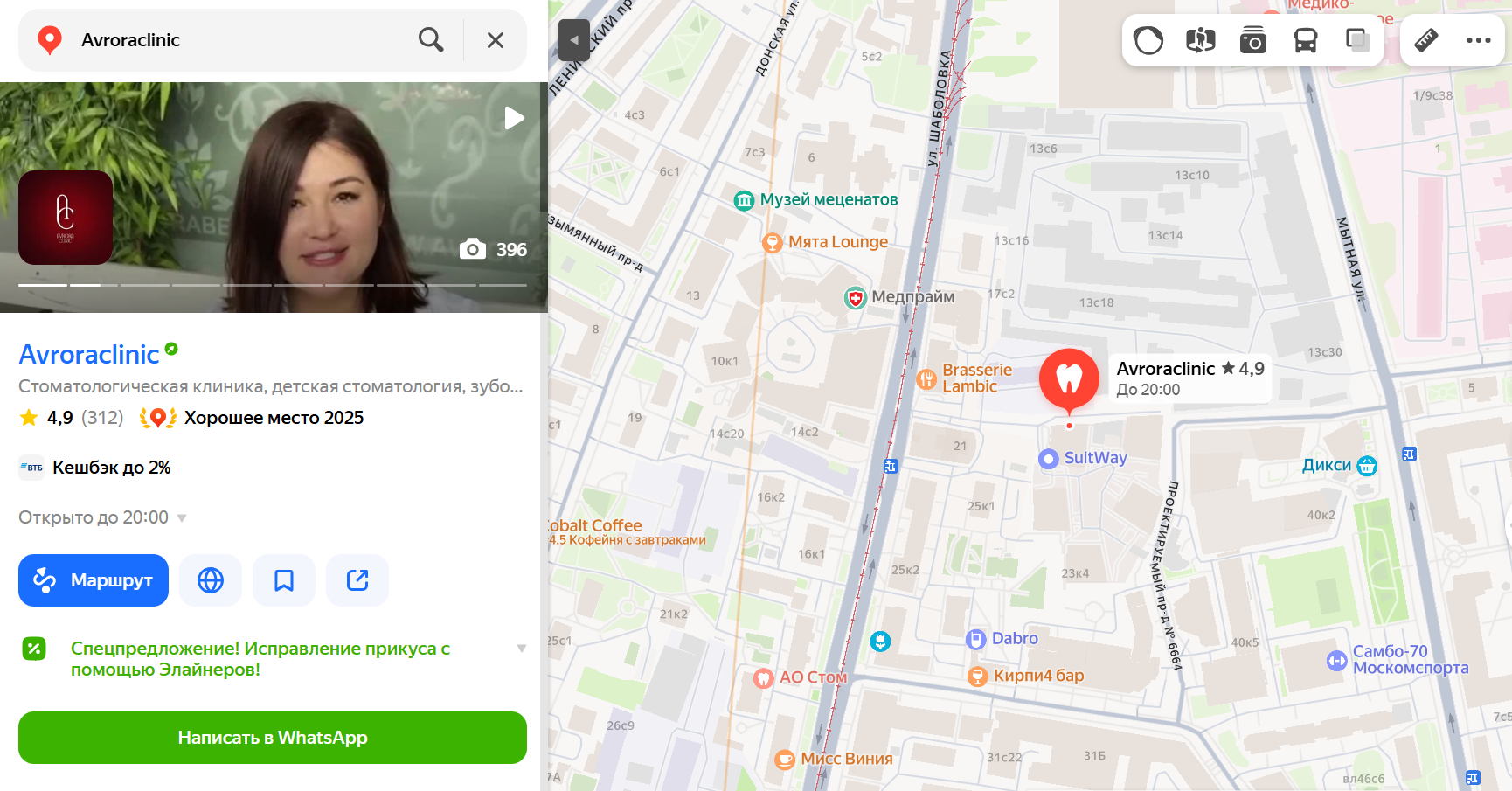This screenshot has width=1512, height=791.
Task: Clear the Avroraclinic search query
Action: point(496,40)
